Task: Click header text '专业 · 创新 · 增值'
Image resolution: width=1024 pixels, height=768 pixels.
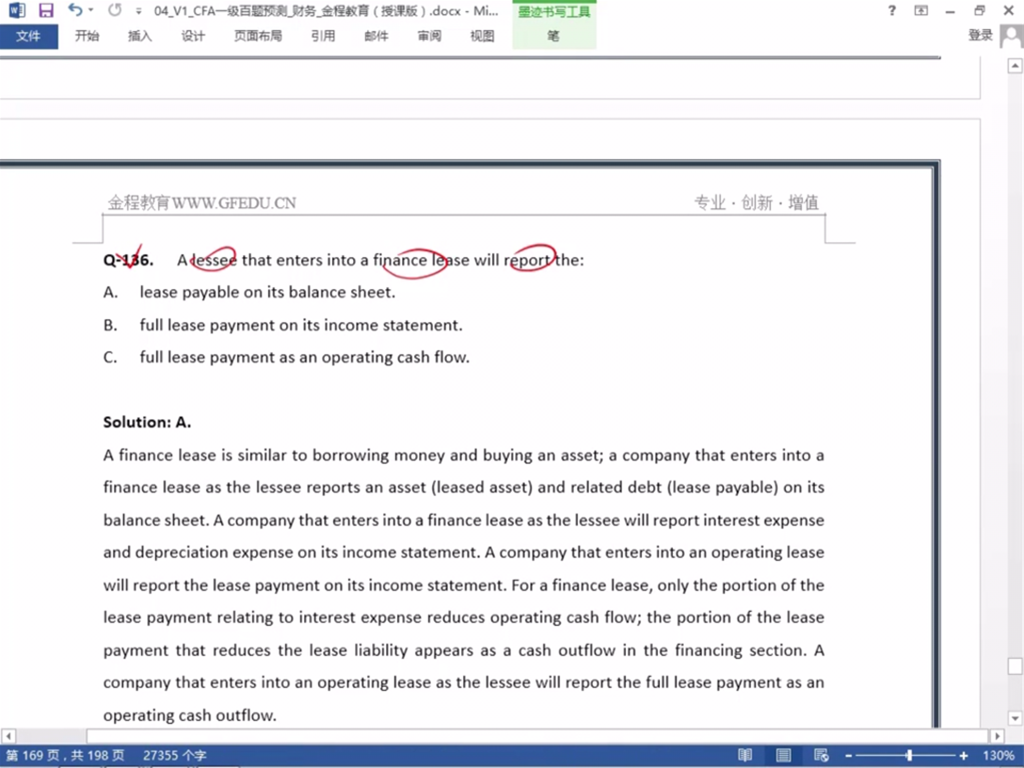Action: point(756,202)
